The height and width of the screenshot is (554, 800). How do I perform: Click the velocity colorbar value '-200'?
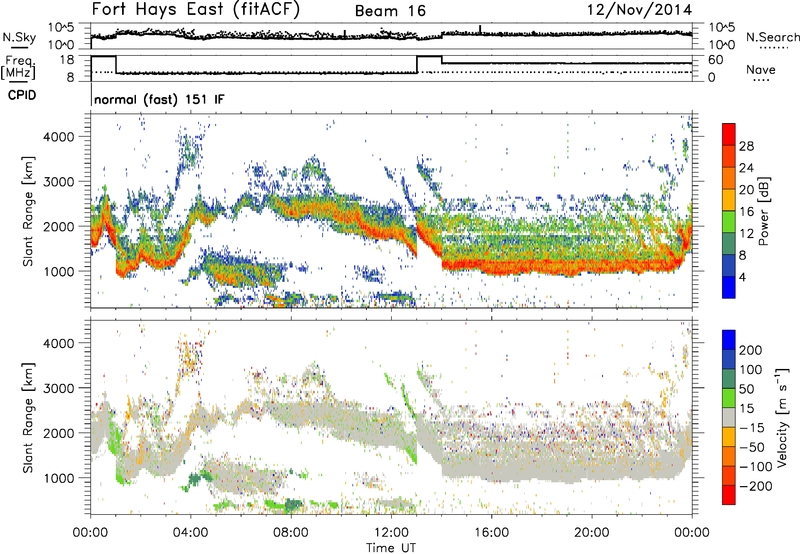tap(756, 486)
